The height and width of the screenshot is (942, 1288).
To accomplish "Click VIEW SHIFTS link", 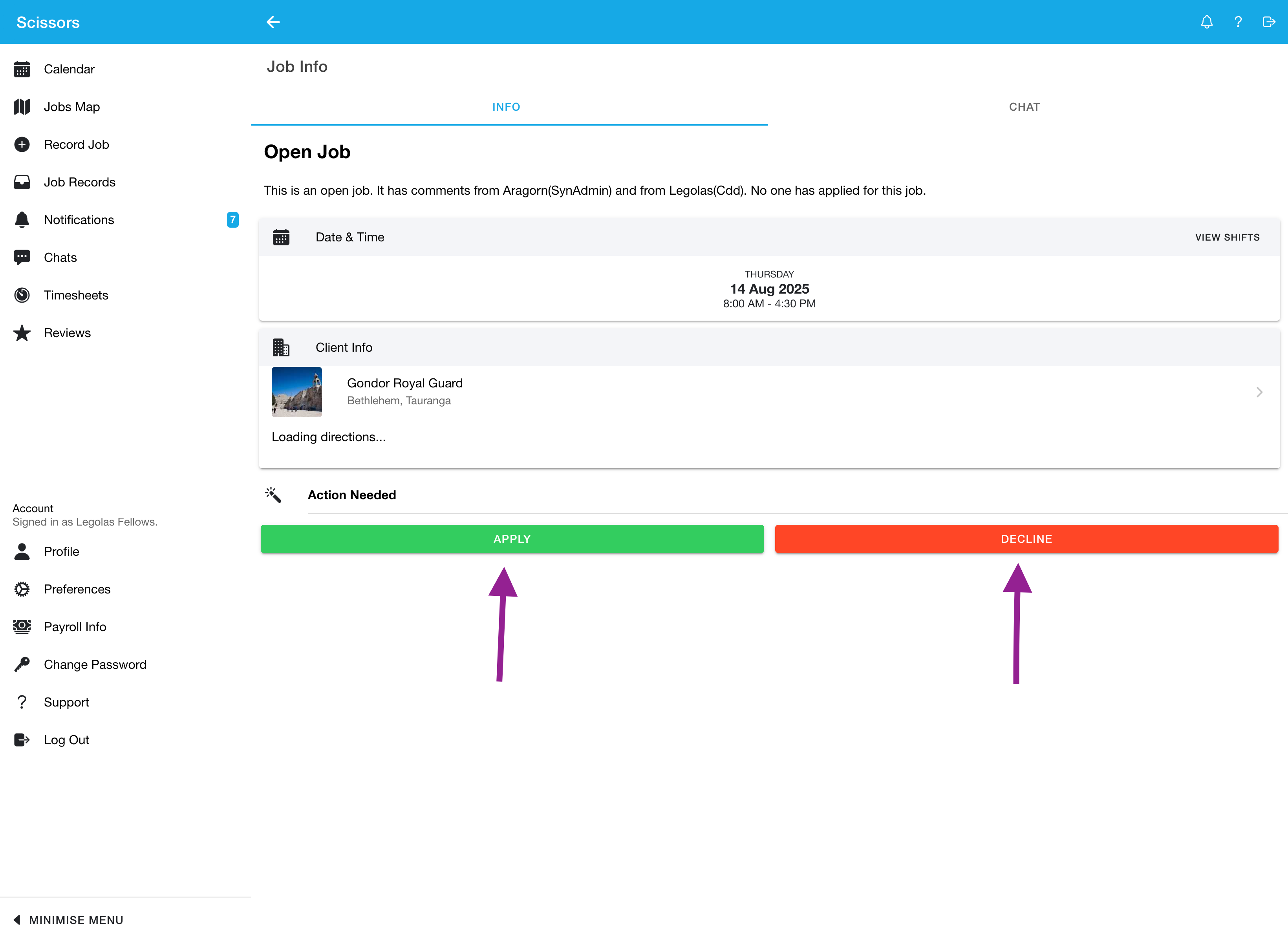I will click(1227, 237).
